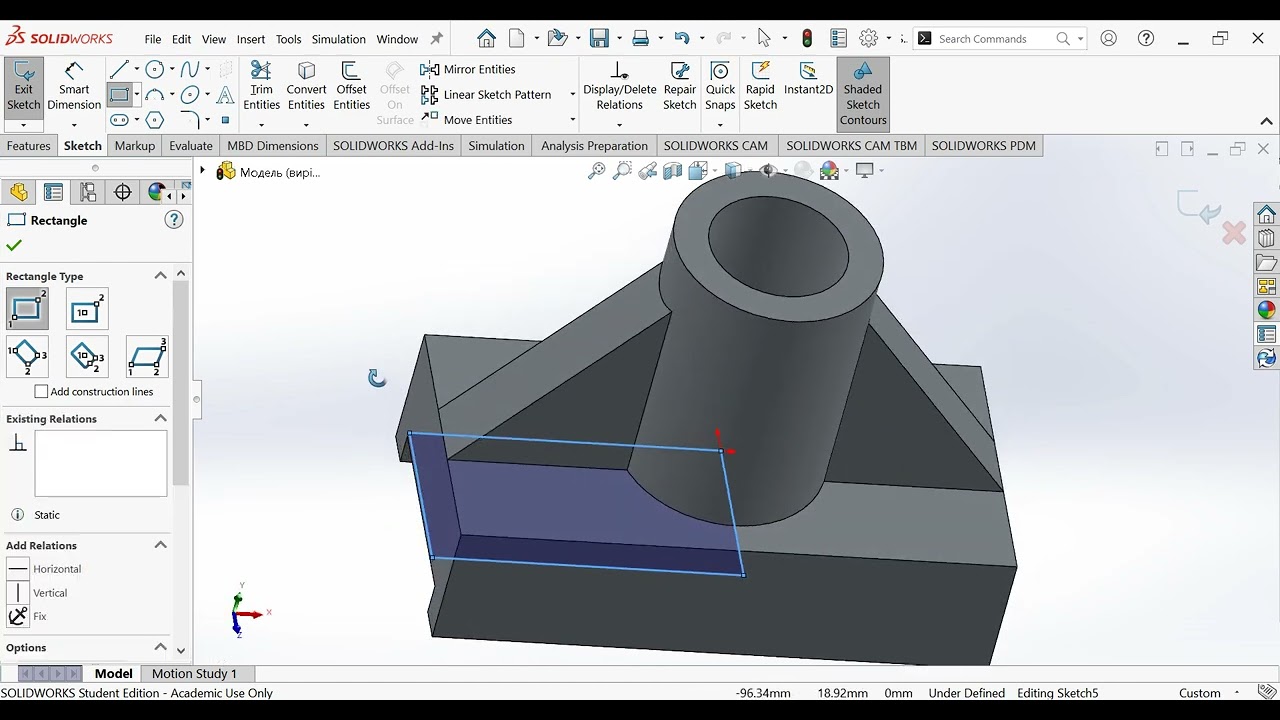Activate the Smart Dimension tool
The image size is (1280, 720).
tap(74, 87)
